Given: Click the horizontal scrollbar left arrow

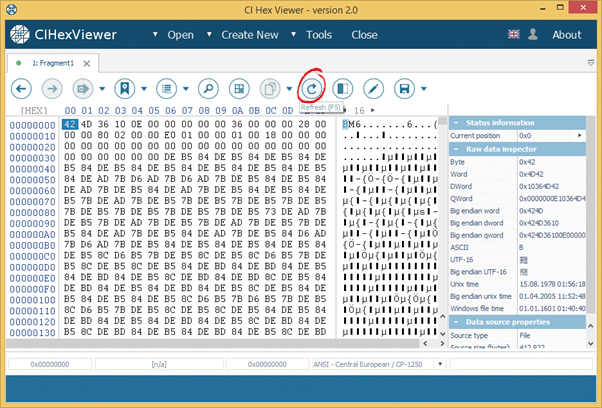Looking at the screenshot, I should coord(425,343).
